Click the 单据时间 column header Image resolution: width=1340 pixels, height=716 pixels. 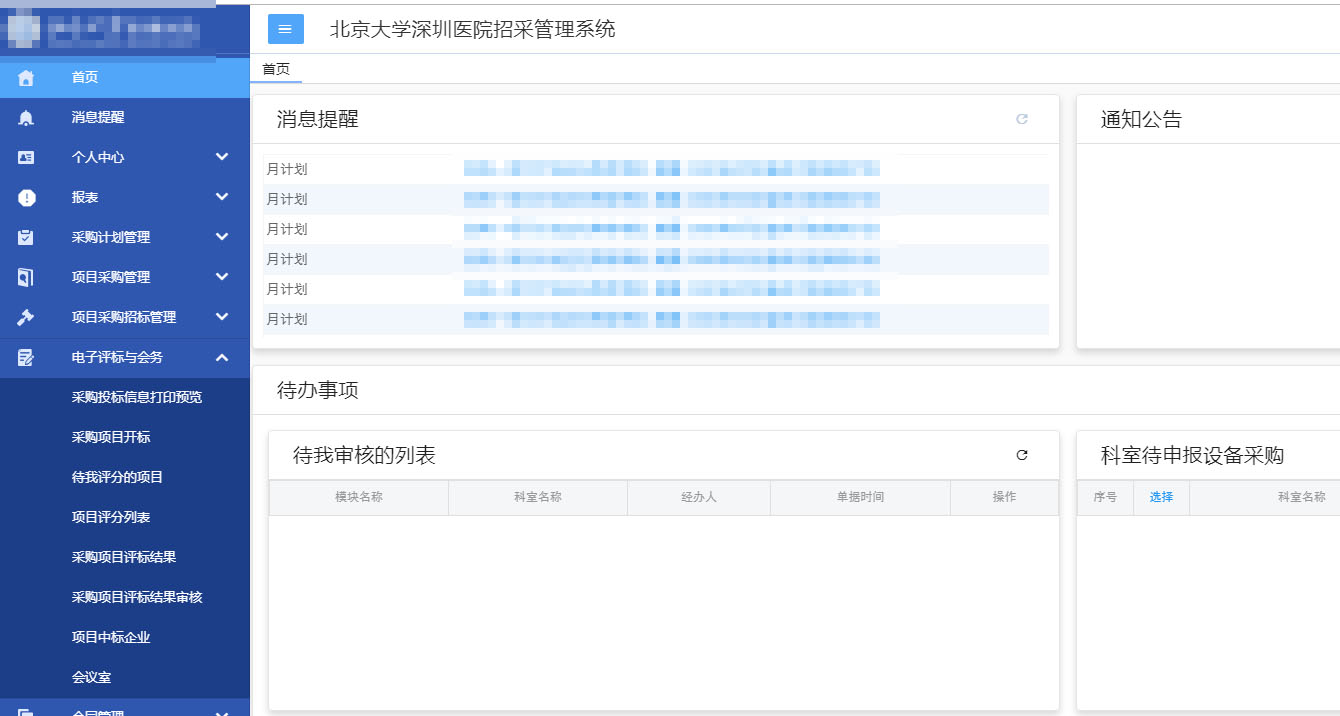tap(860, 497)
